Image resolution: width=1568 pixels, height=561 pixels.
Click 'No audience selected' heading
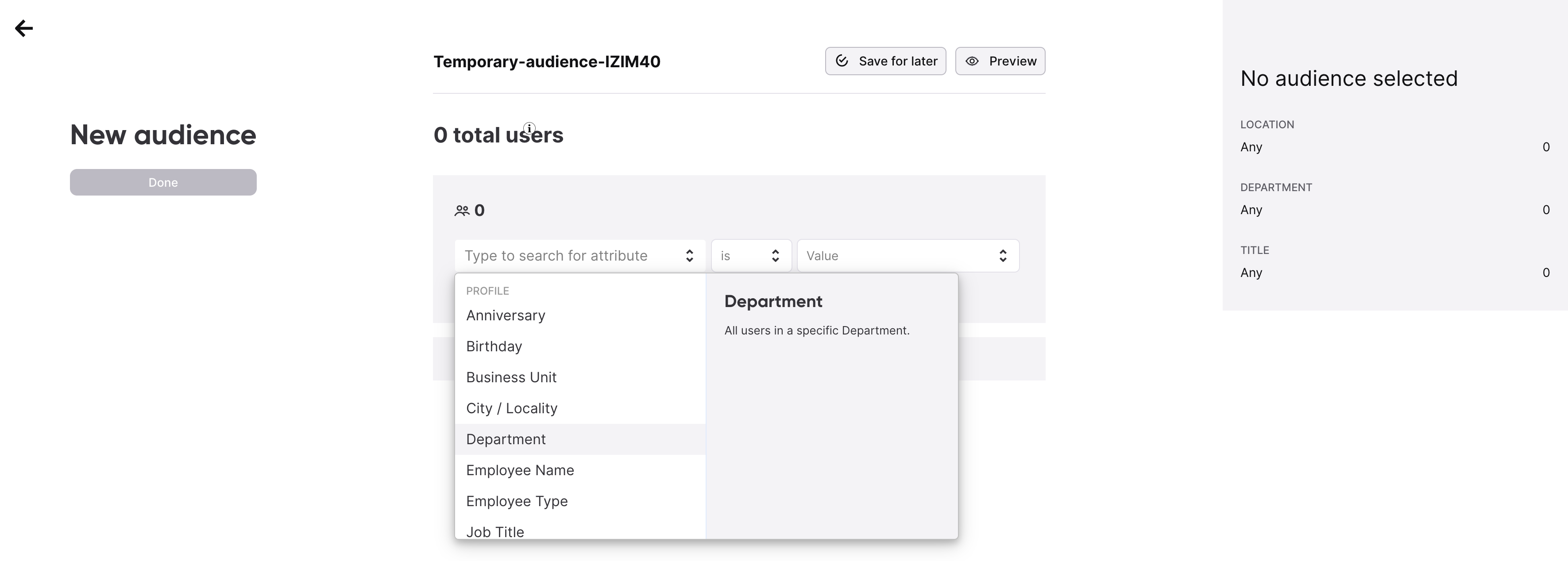(1349, 78)
